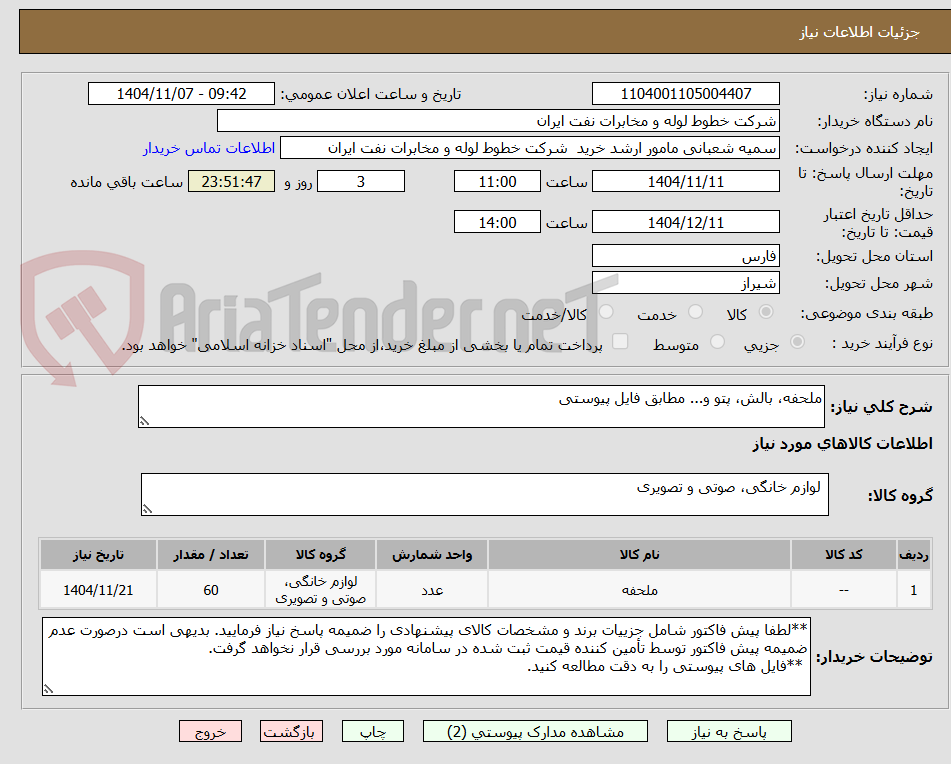Click response deadline date 1404/11/11 field
Viewport: 951px width, 764px height.
coord(685,181)
